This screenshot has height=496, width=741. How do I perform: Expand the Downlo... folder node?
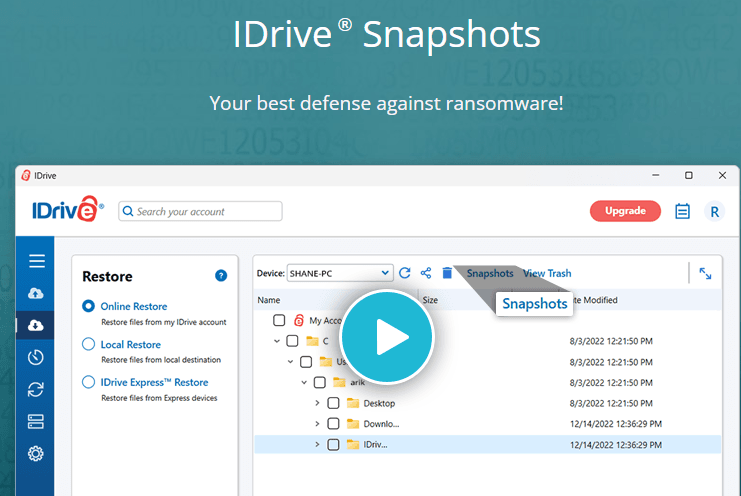(317, 424)
